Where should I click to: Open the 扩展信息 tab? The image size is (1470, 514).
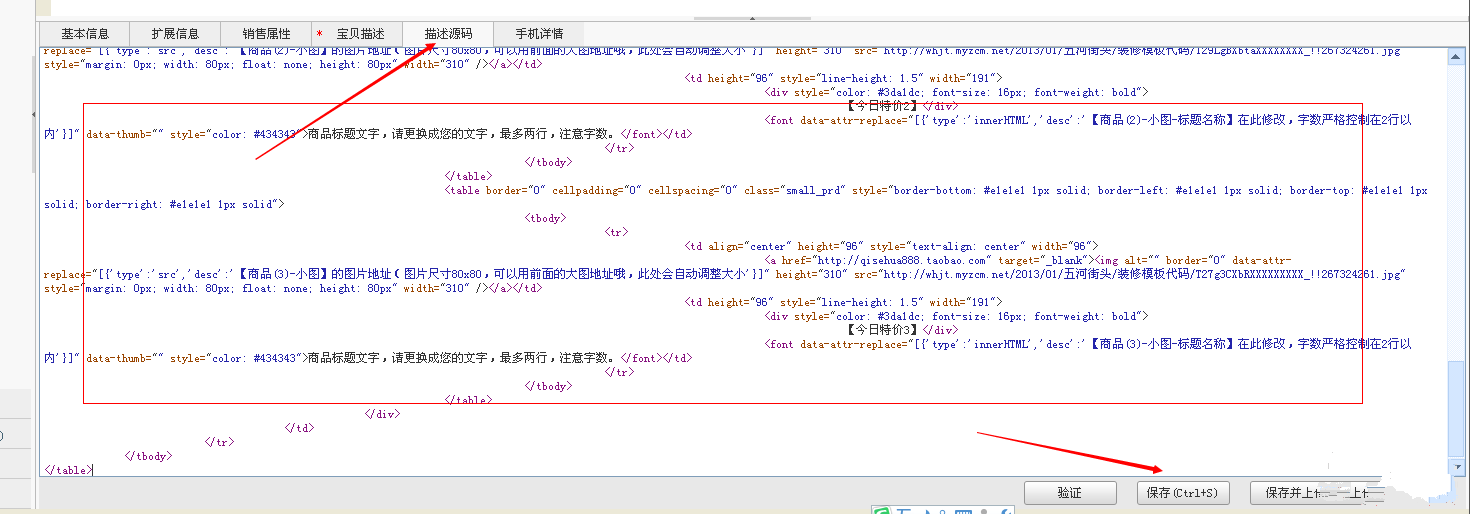point(175,34)
